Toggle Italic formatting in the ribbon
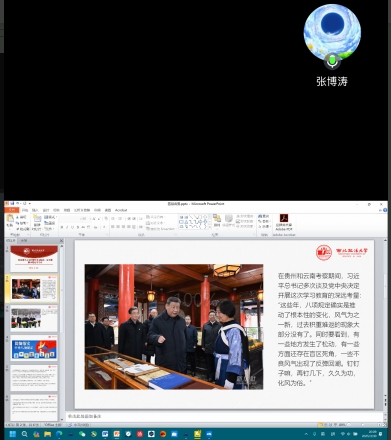This screenshot has width=391, height=440. [x=67, y=227]
